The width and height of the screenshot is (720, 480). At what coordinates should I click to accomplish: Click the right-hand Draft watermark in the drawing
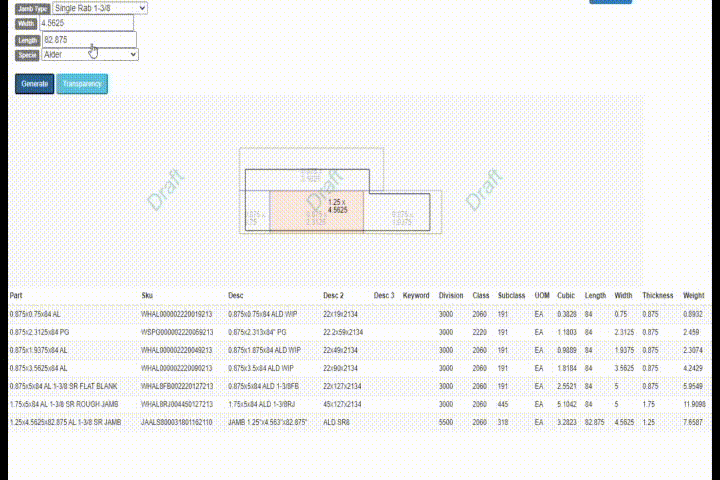point(484,189)
